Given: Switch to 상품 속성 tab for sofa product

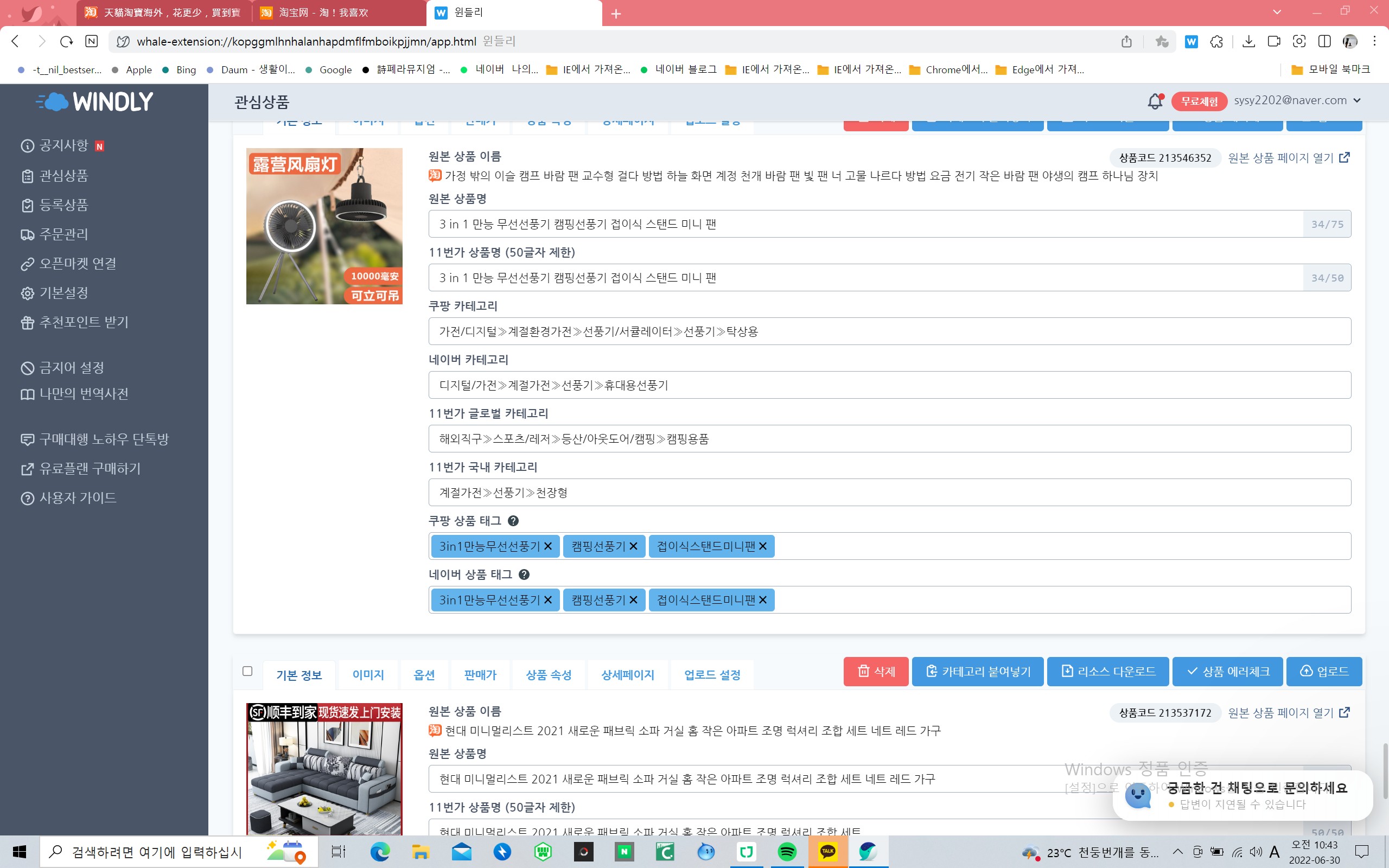Looking at the screenshot, I should (549, 675).
